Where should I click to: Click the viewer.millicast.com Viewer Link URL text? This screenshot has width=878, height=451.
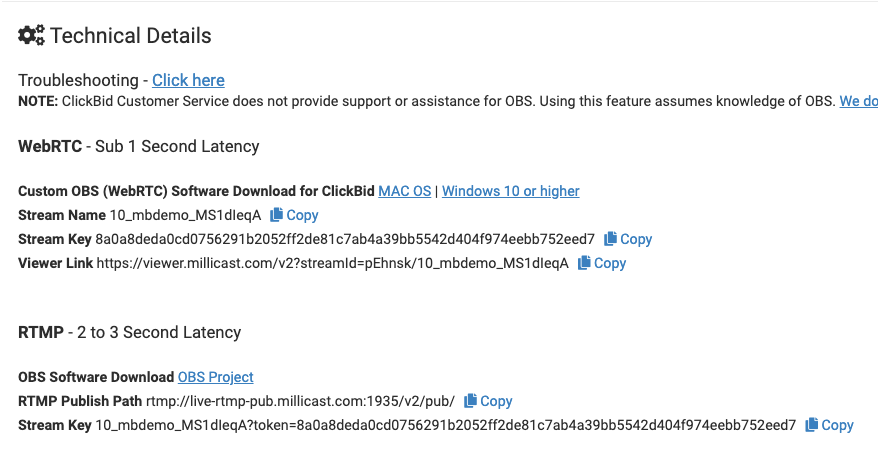(332, 263)
